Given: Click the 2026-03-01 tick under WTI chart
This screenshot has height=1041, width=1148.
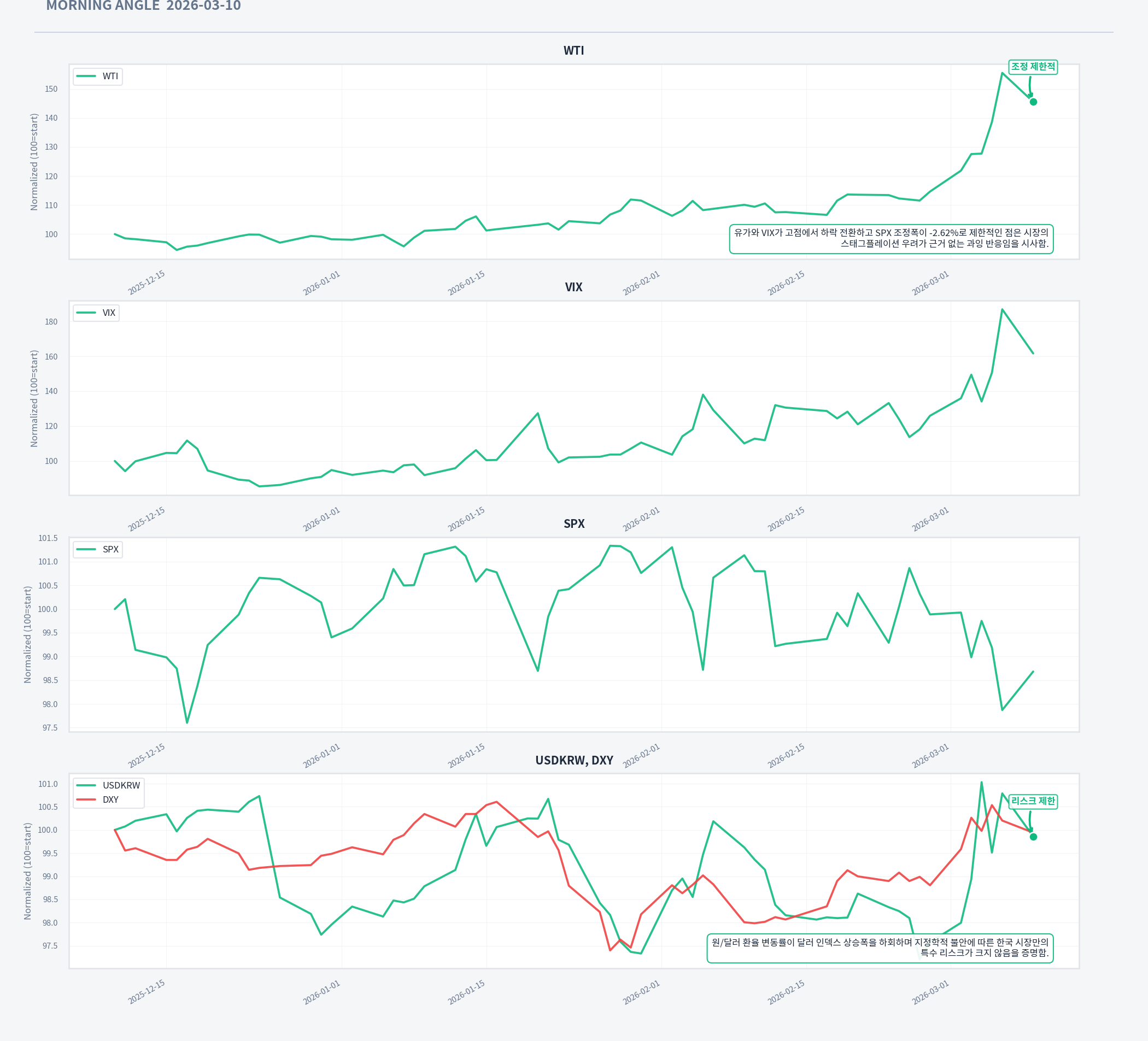Looking at the screenshot, I should [x=930, y=283].
